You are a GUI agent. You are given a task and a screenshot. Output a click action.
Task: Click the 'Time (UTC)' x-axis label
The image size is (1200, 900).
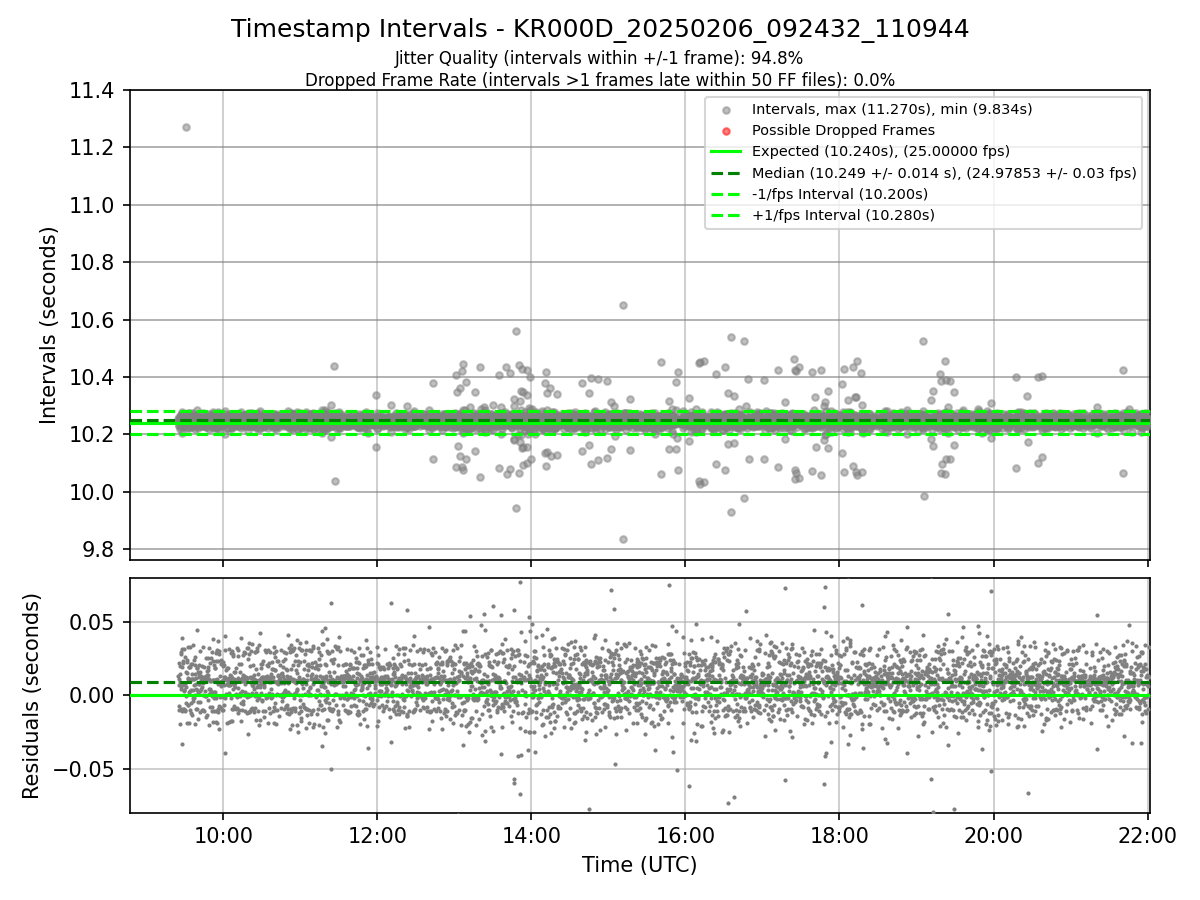tap(639, 865)
